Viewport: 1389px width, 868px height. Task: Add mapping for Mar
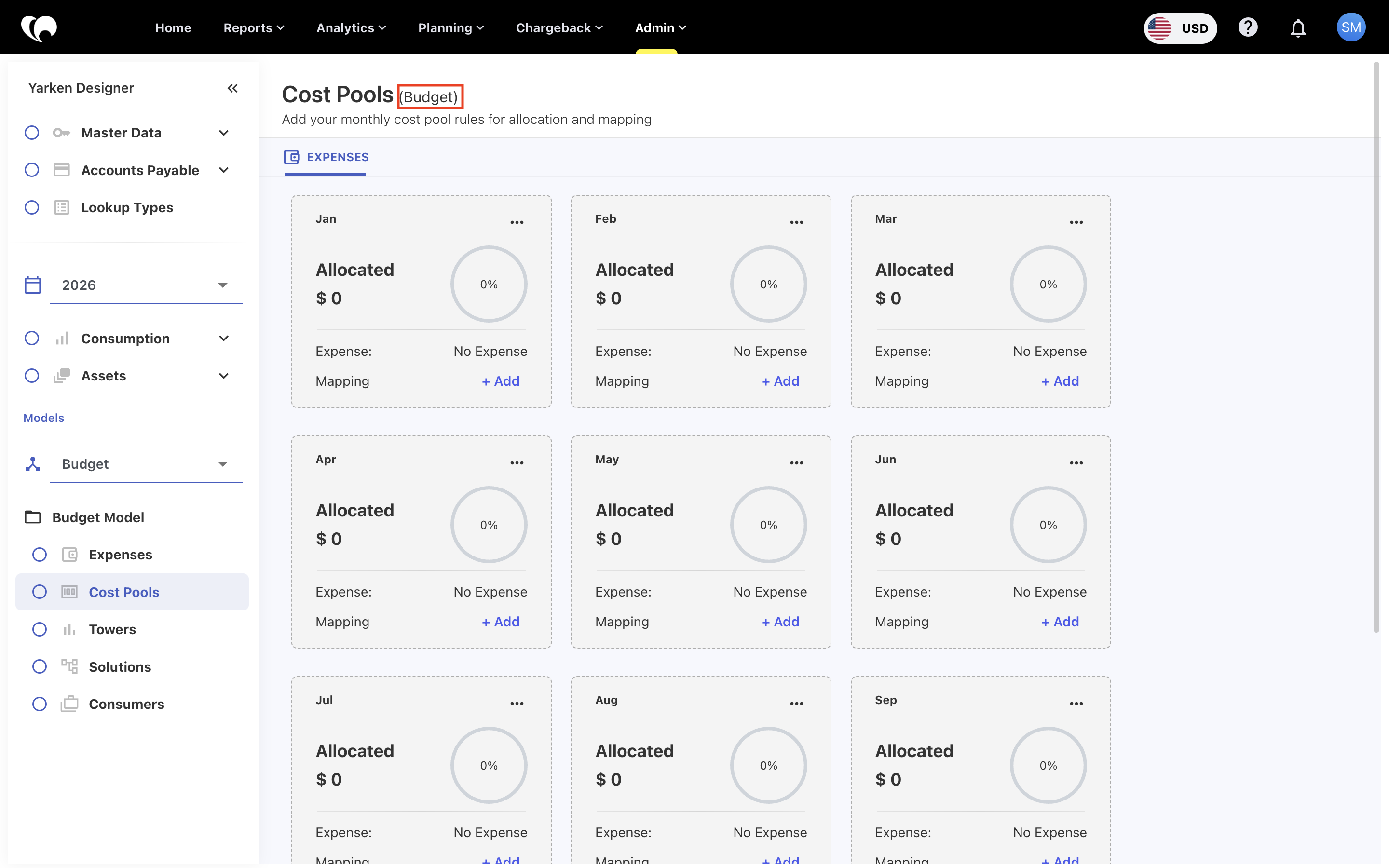pos(1060,380)
